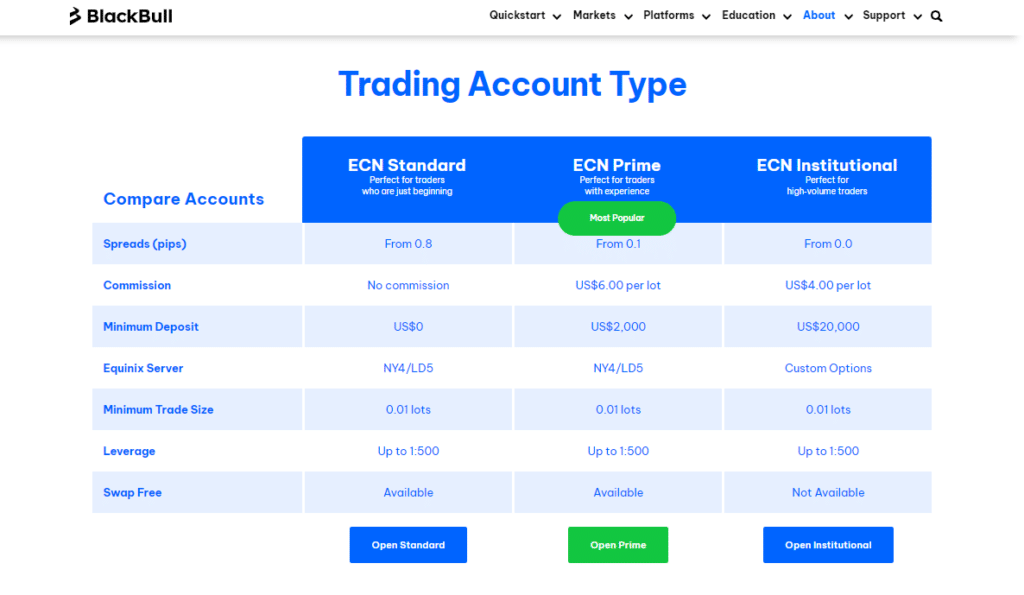This screenshot has width=1024, height=595.
Task: Open the Education menu
Action: [x=748, y=15]
